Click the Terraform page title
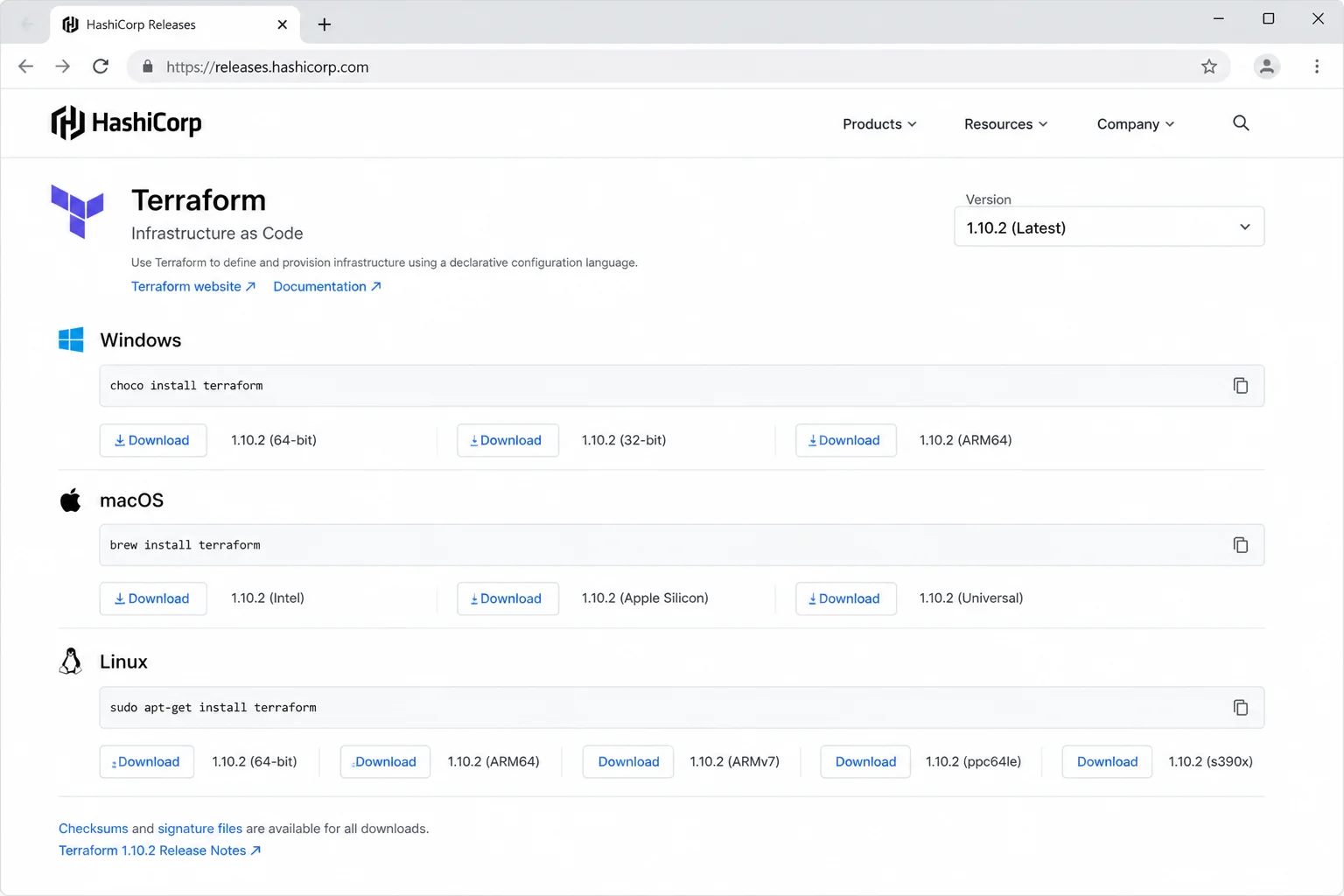Screen dimensions: 1344x896 click(x=199, y=200)
